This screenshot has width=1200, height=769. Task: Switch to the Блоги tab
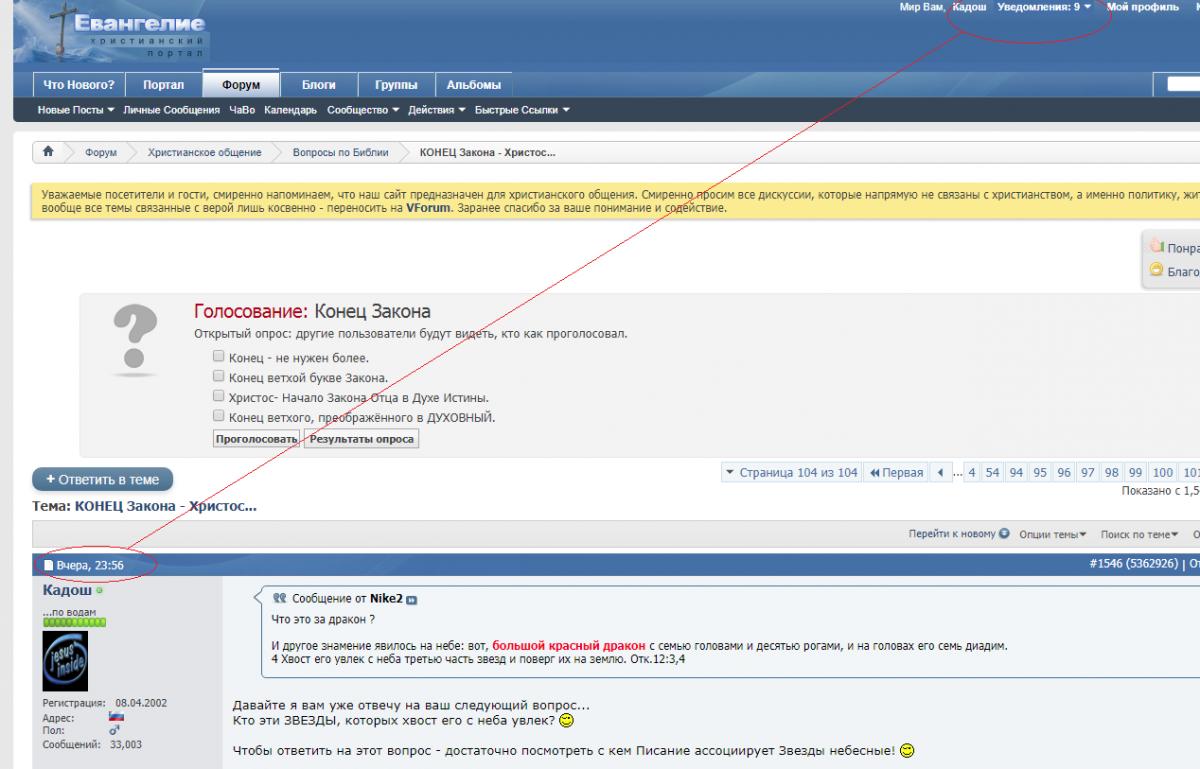[318, 85]
